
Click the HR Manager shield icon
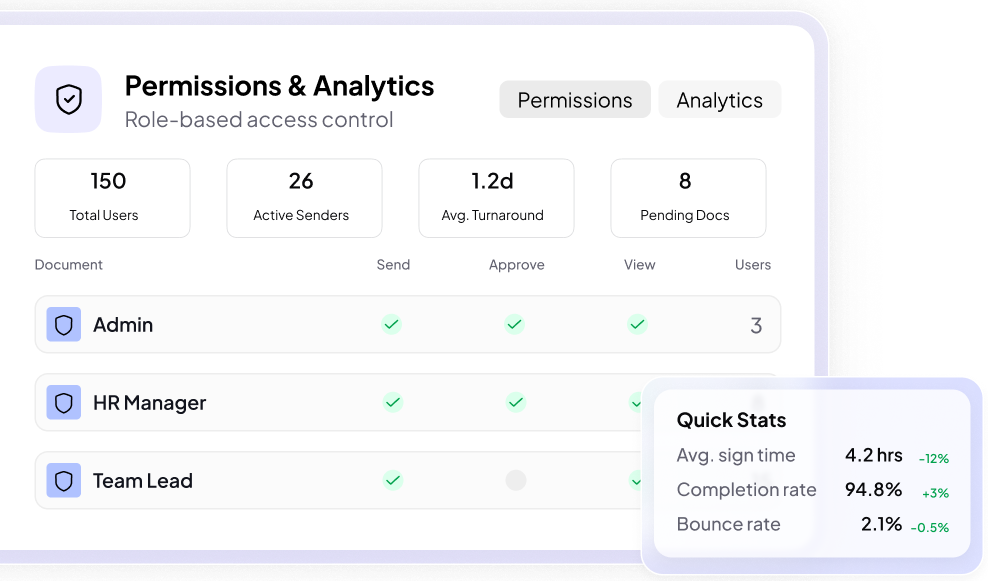click(x=64, y=403)
